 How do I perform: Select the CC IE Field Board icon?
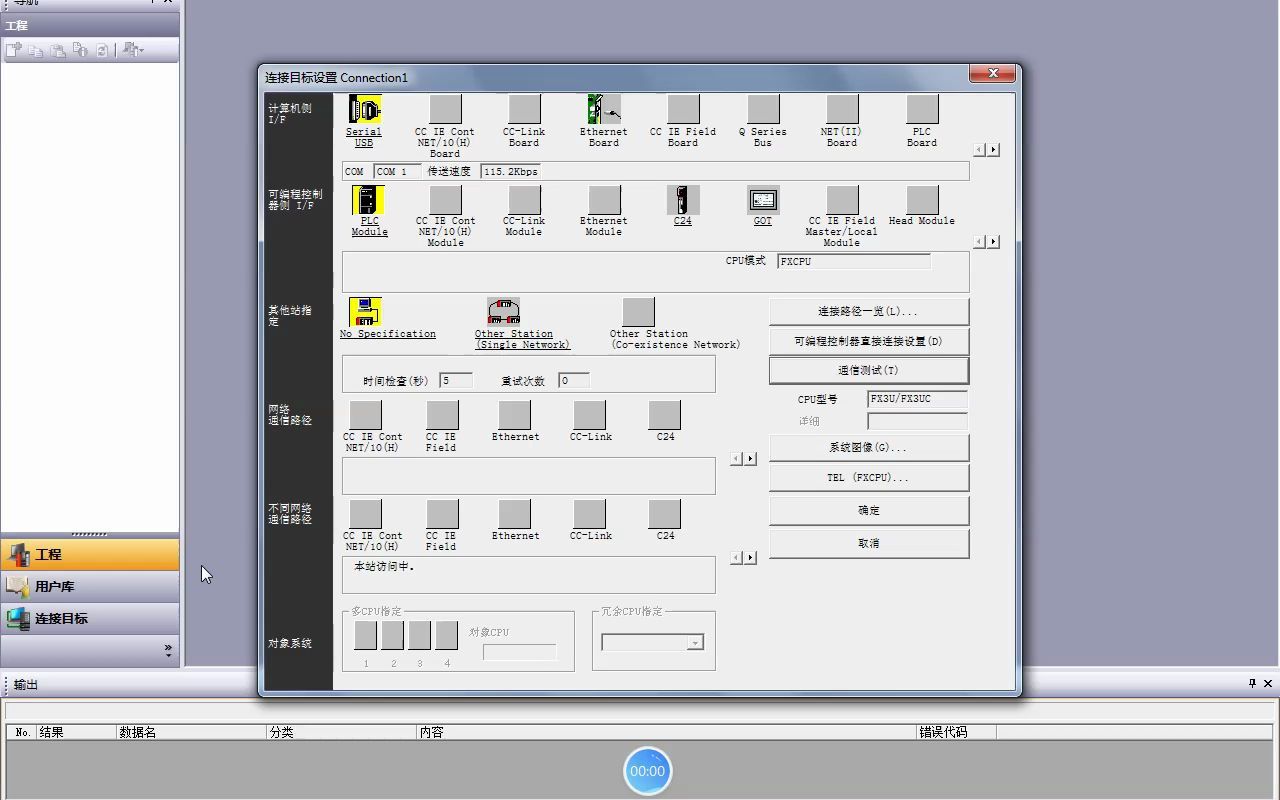pyautogui.click(x=682, y=110)
